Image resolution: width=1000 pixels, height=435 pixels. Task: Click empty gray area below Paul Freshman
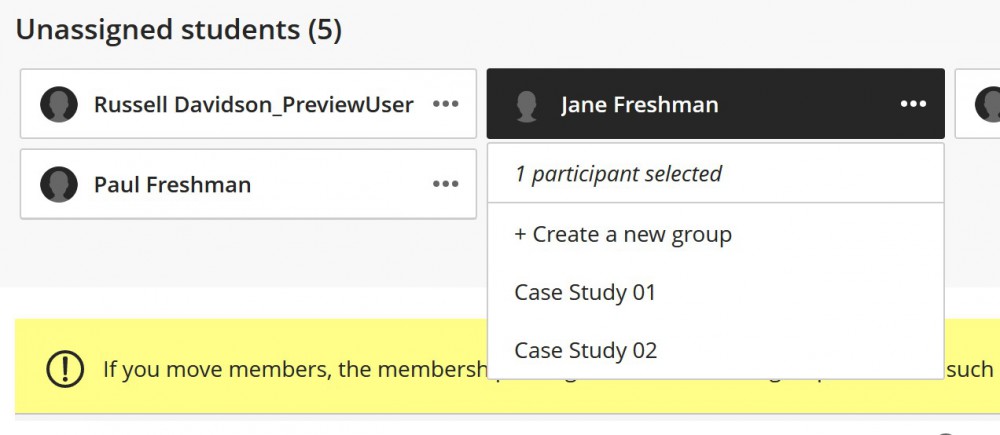[249, 252]
